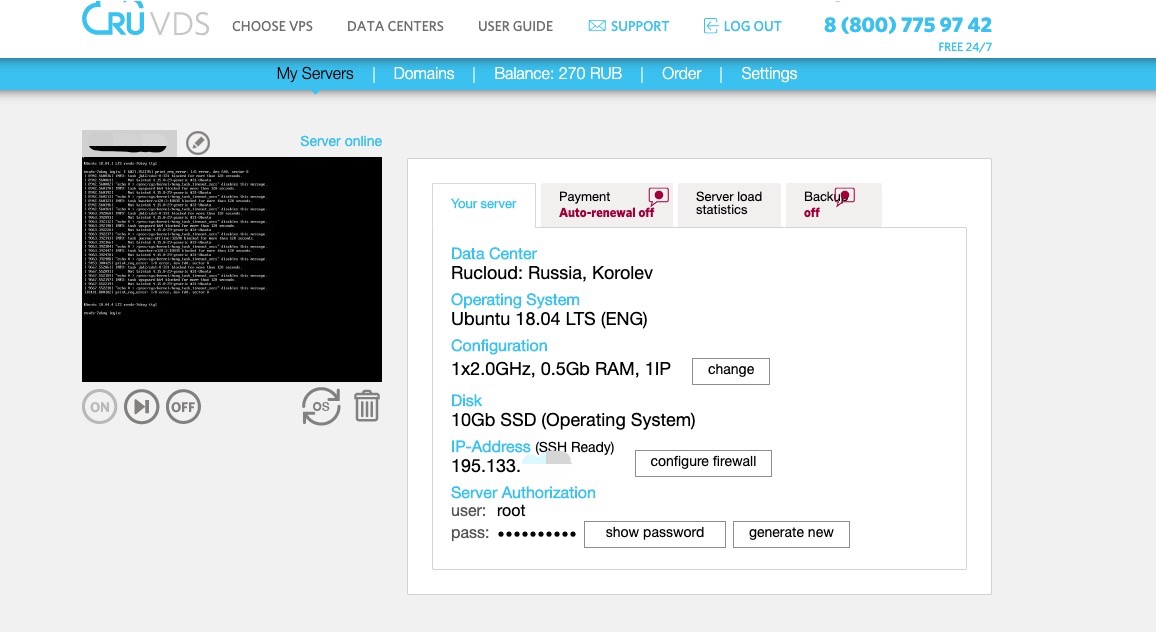1156x632 pixels.
Task: Click the 1x2.0GHz, 0.5Gb RAM, 1IP text
Action: (x=561, y=369)
